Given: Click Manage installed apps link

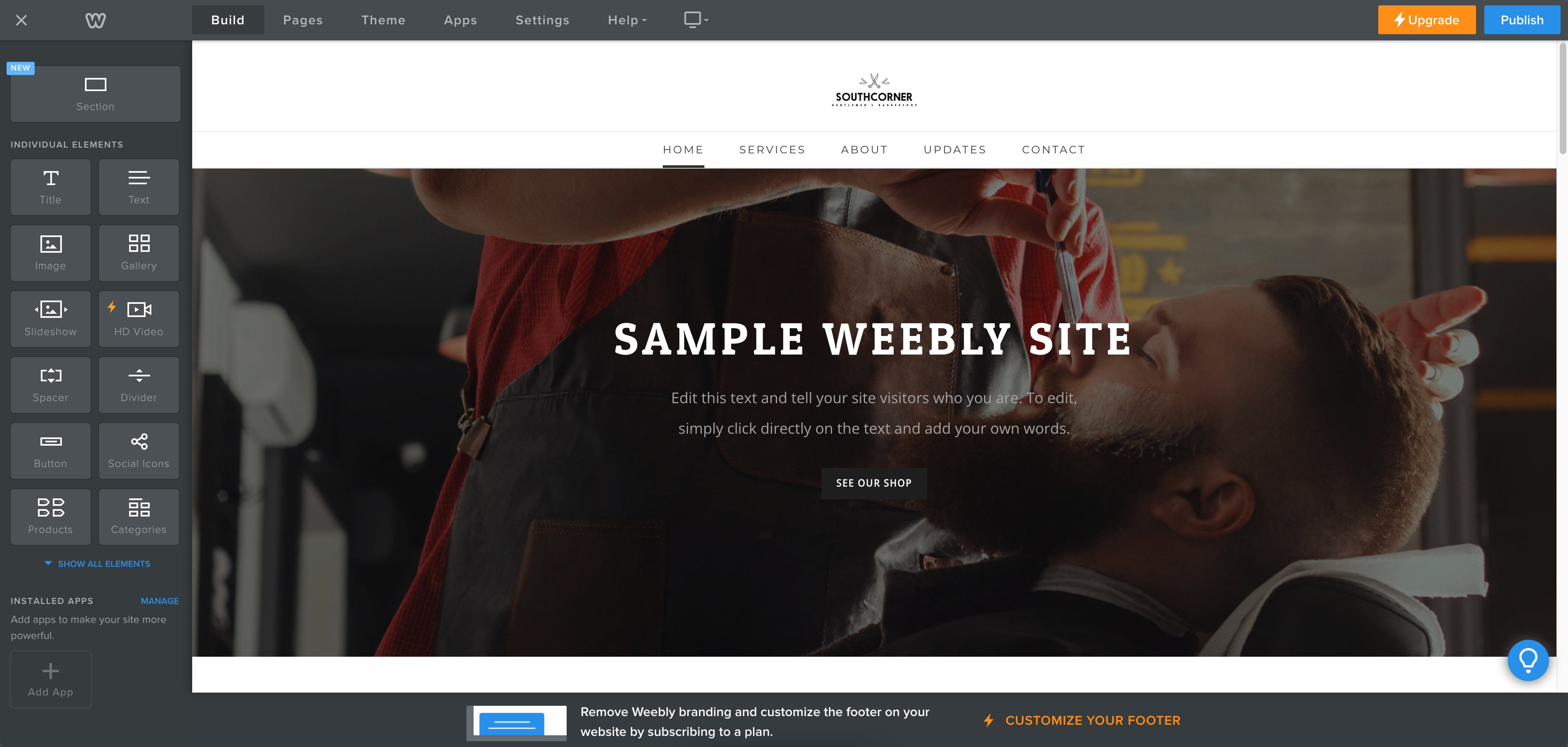Looking at the screenshot, I should [160, 601].
